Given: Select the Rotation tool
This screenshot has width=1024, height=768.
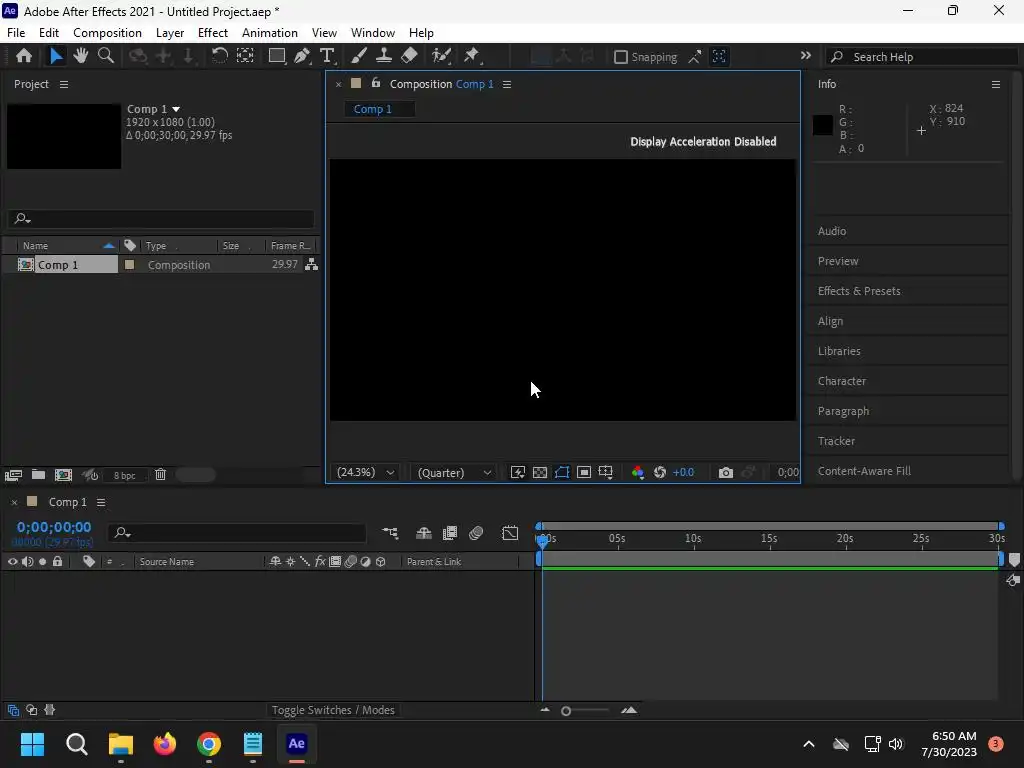Looking at the screenshot, I should tap(219, 56).
